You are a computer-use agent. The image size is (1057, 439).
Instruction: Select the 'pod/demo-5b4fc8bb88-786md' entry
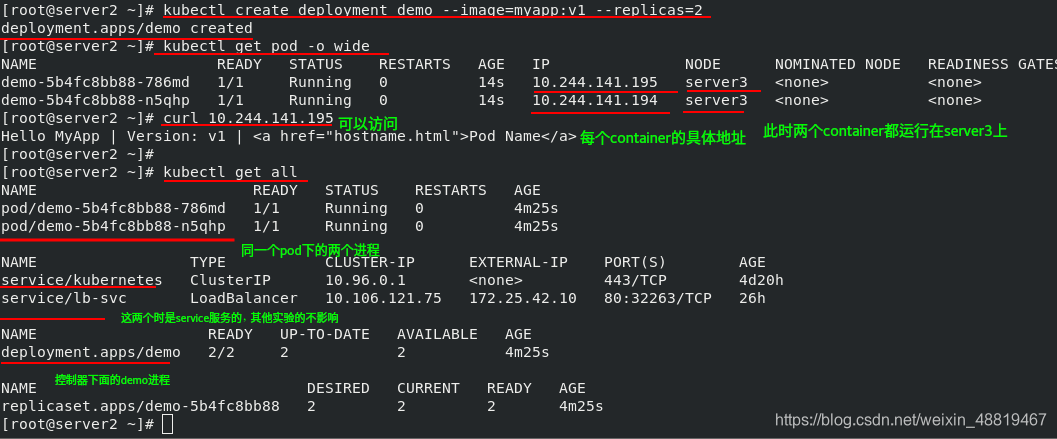point(113,208)
